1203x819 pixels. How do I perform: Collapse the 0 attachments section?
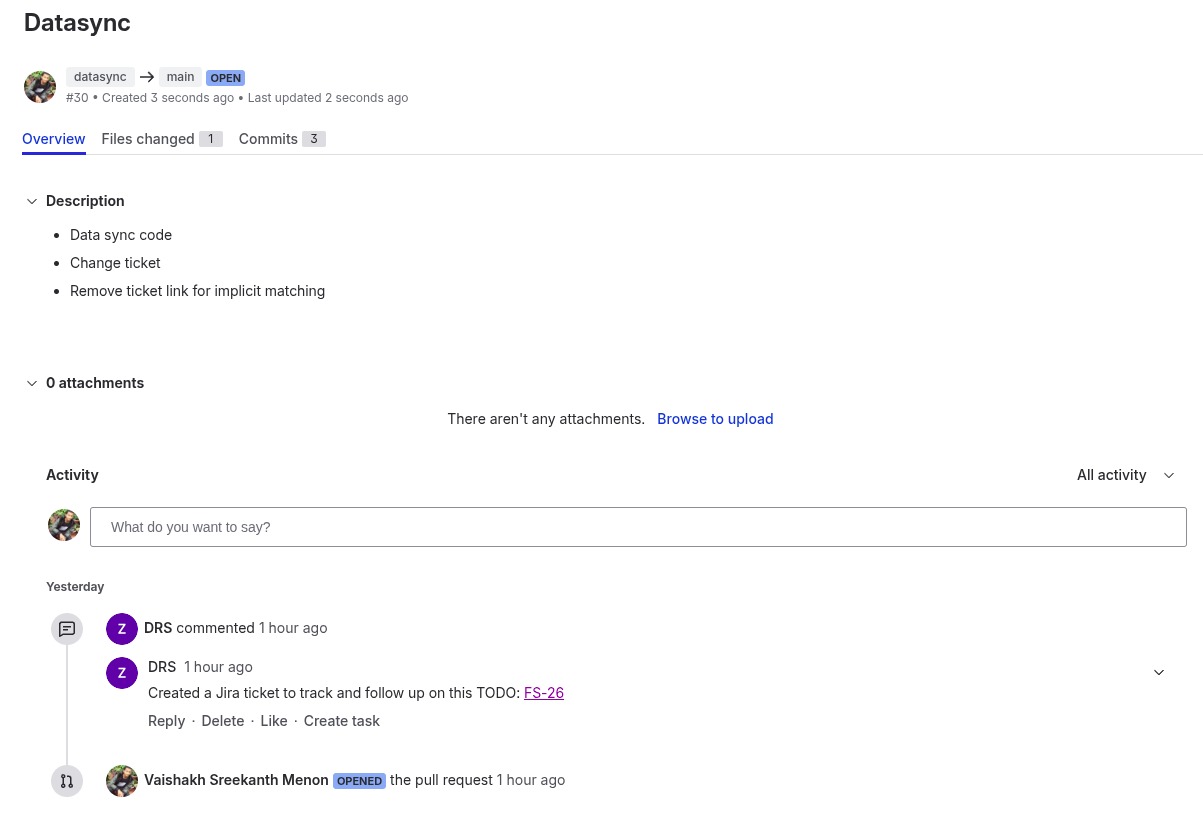[x=32, y=383]
